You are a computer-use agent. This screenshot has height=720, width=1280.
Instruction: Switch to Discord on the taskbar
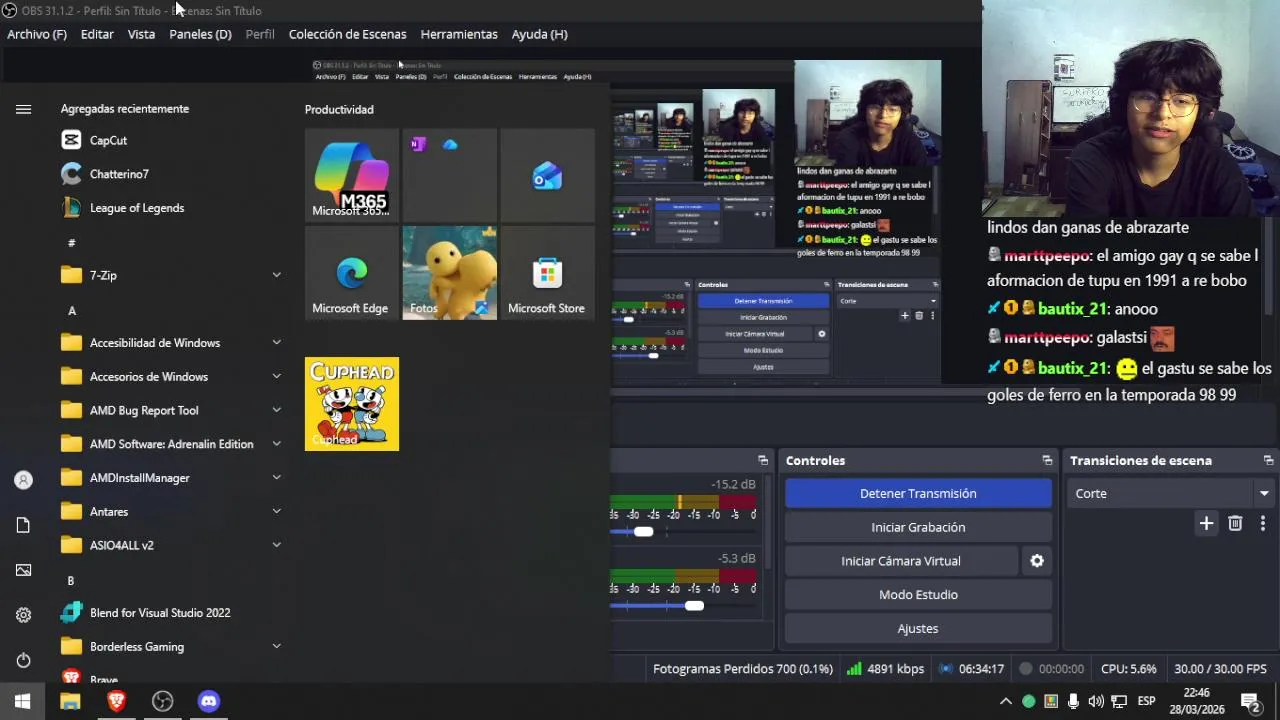pos(208,701)
